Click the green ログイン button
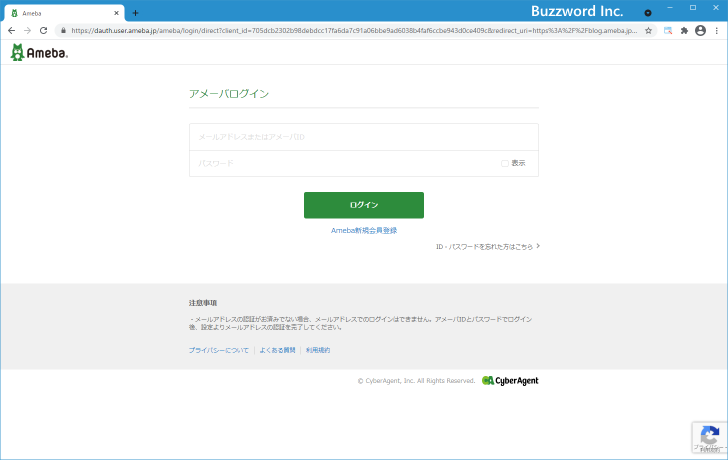 [364, 205]
